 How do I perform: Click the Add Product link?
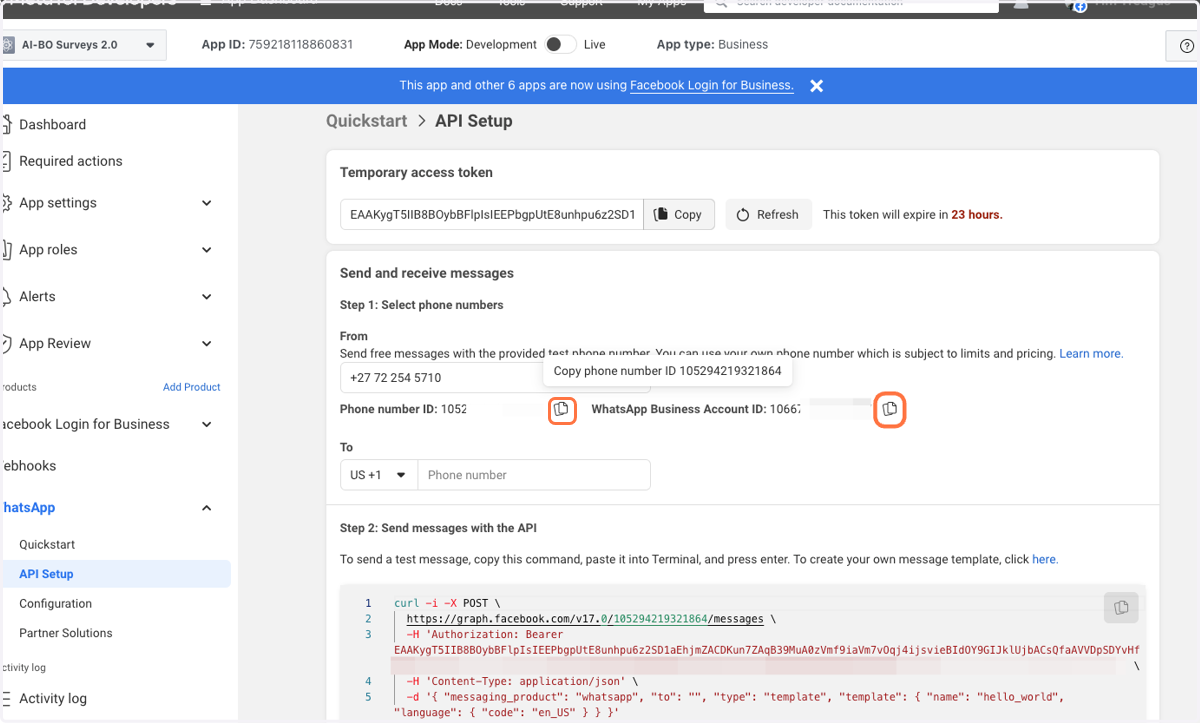point(192,387)
